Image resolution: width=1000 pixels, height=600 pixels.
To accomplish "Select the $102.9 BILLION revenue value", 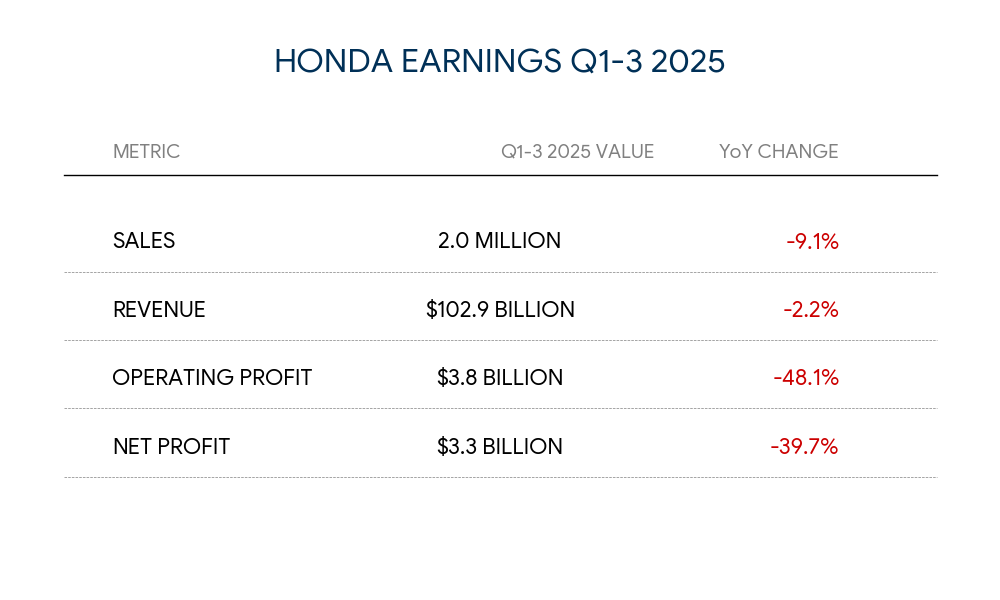I will coord(500,310).
